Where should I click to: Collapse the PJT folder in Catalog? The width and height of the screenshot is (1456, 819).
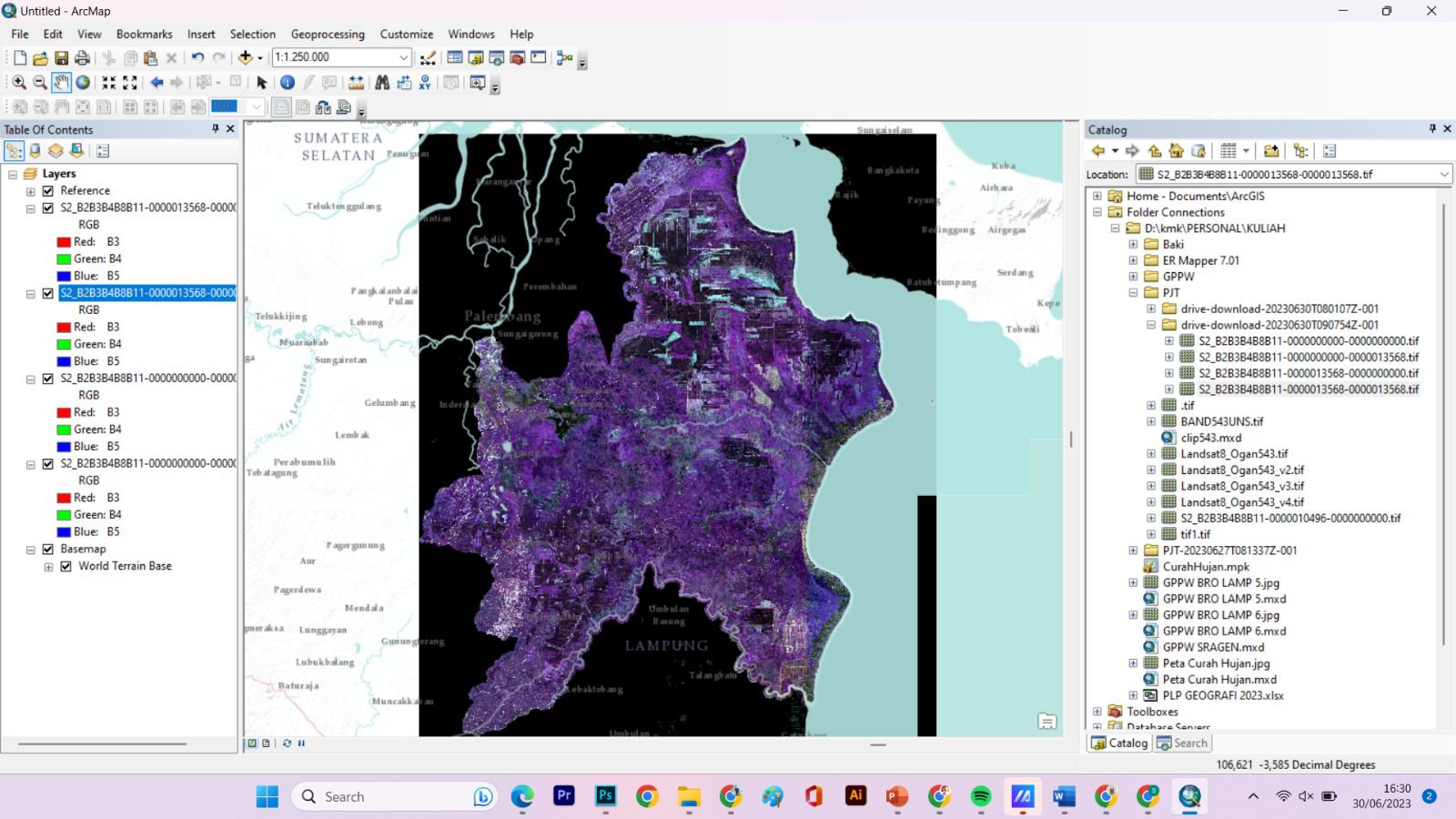(x=1133, y=293)
